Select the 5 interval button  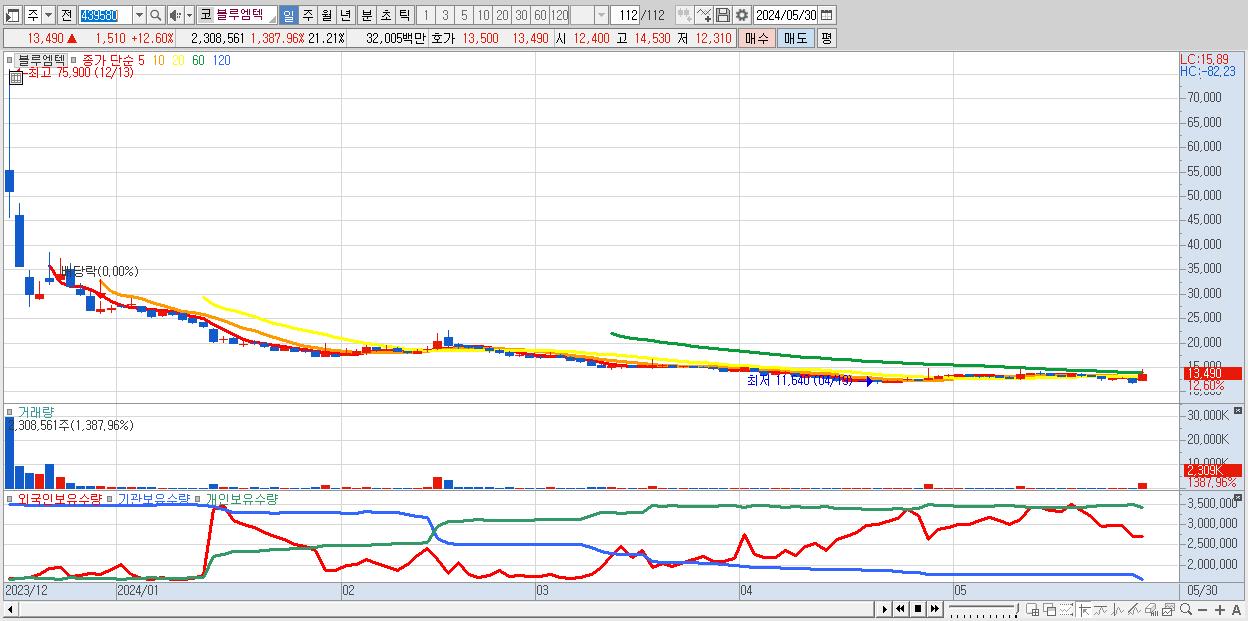[x=464, y=15]
